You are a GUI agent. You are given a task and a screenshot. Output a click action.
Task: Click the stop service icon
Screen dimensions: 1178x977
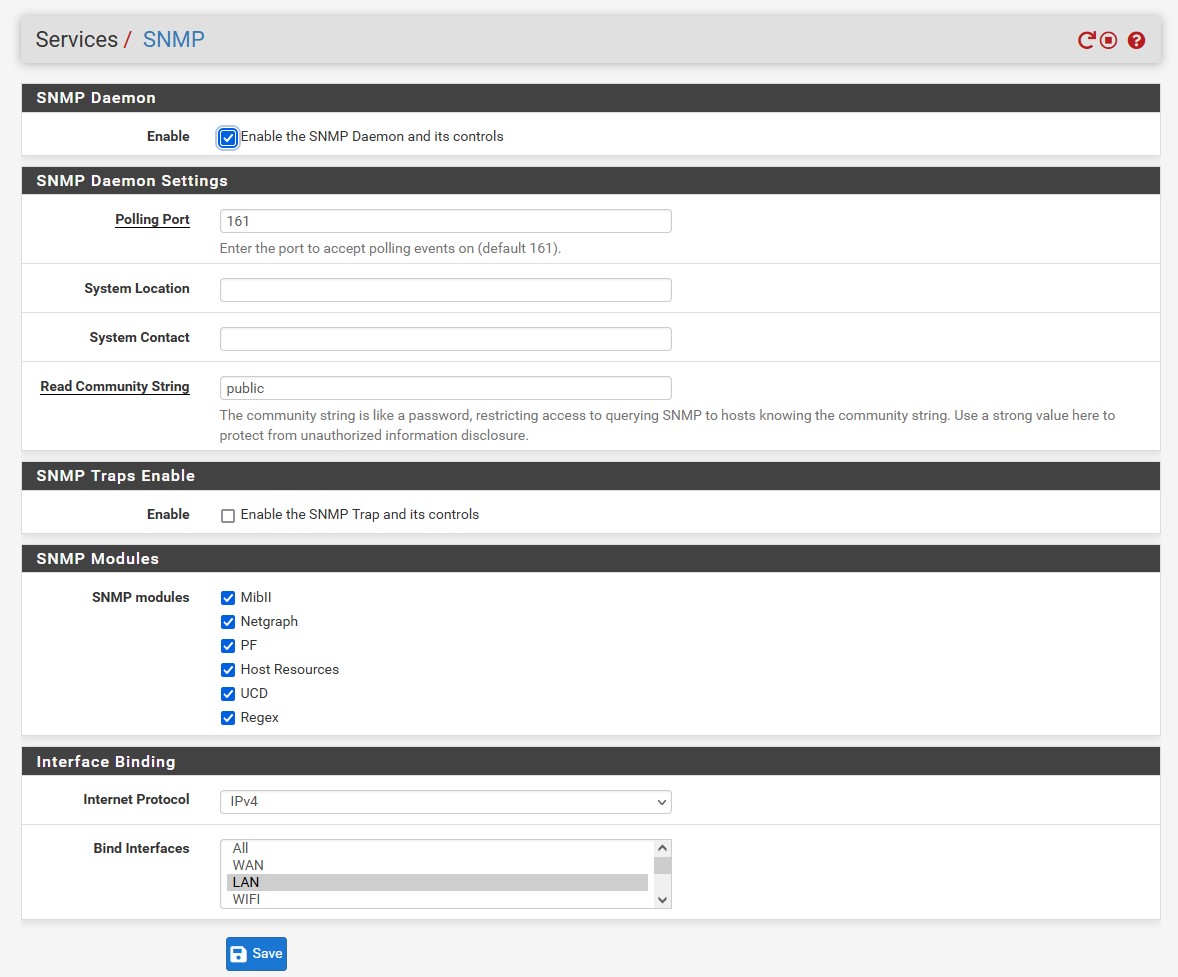tap(1108, 41)
